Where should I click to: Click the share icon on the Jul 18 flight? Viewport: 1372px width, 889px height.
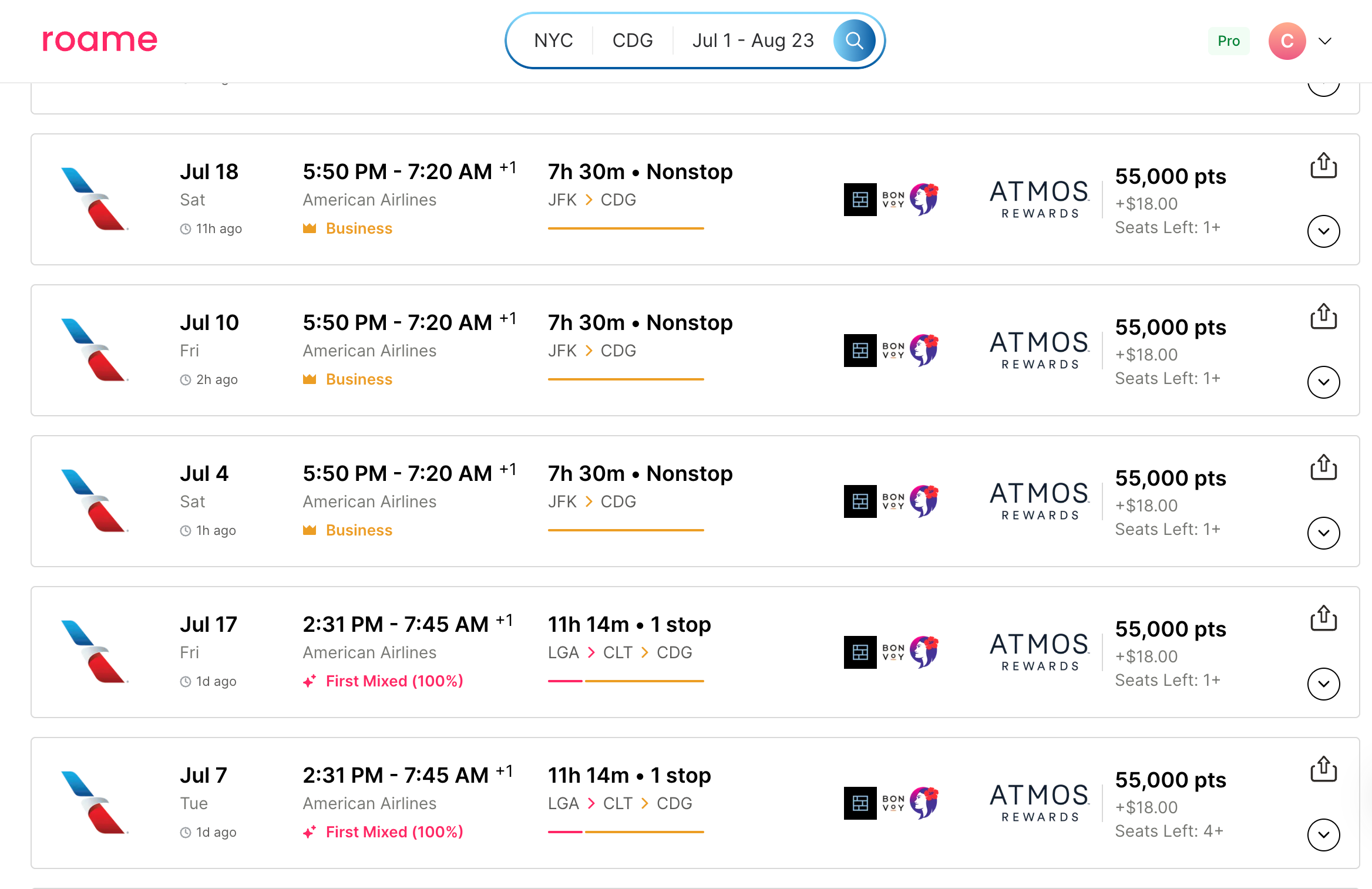tap(1323, 165)
